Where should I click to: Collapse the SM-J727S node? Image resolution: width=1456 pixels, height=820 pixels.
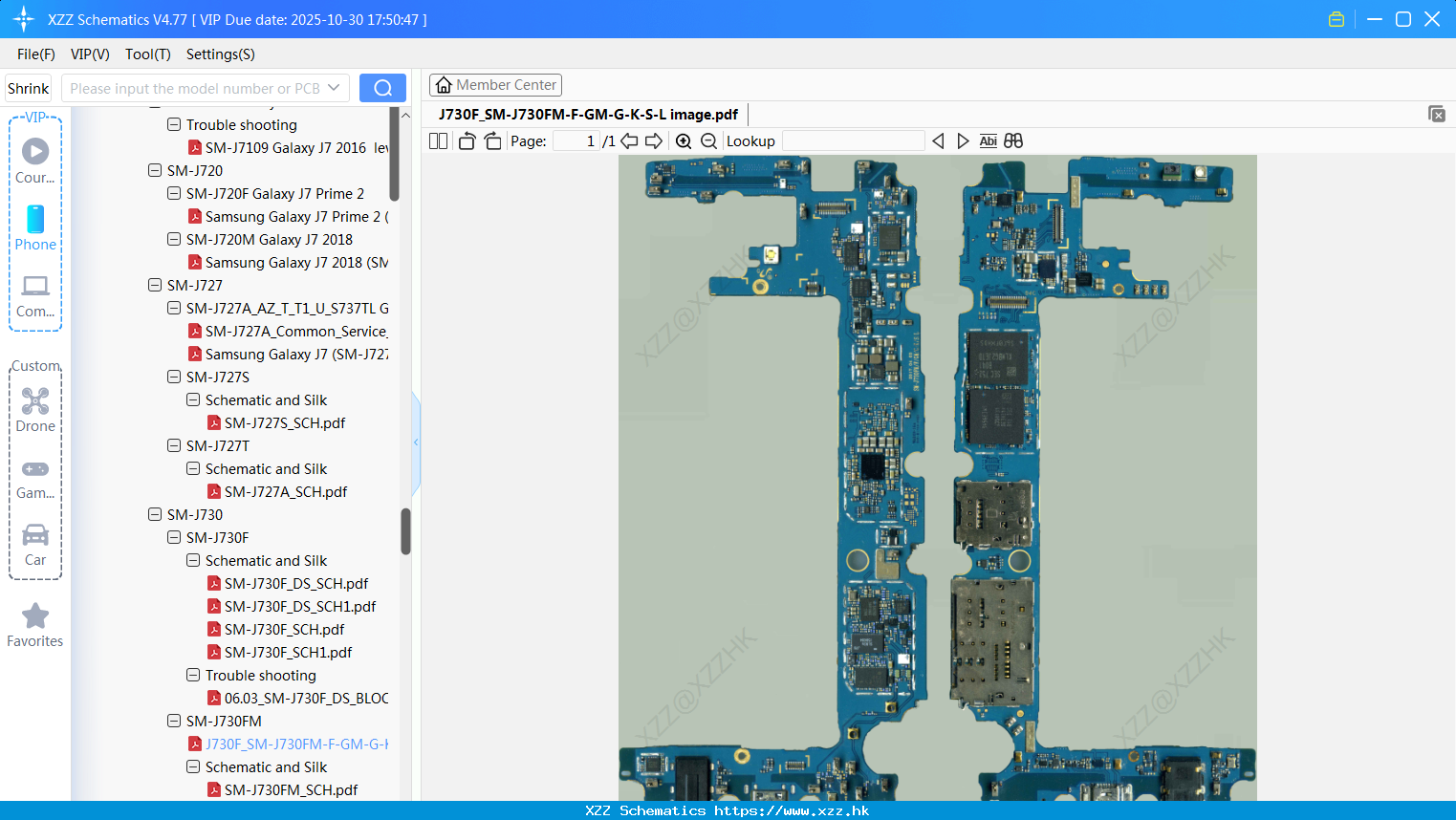pyautogui.click(x=174, y=377)
